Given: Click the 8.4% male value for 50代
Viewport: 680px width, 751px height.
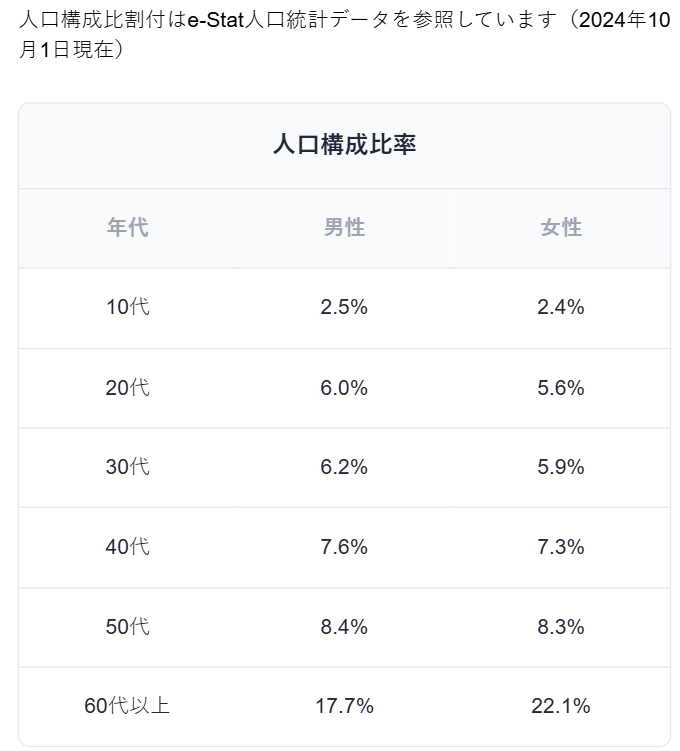Looking at the screenshot, I should coord(344,627).
